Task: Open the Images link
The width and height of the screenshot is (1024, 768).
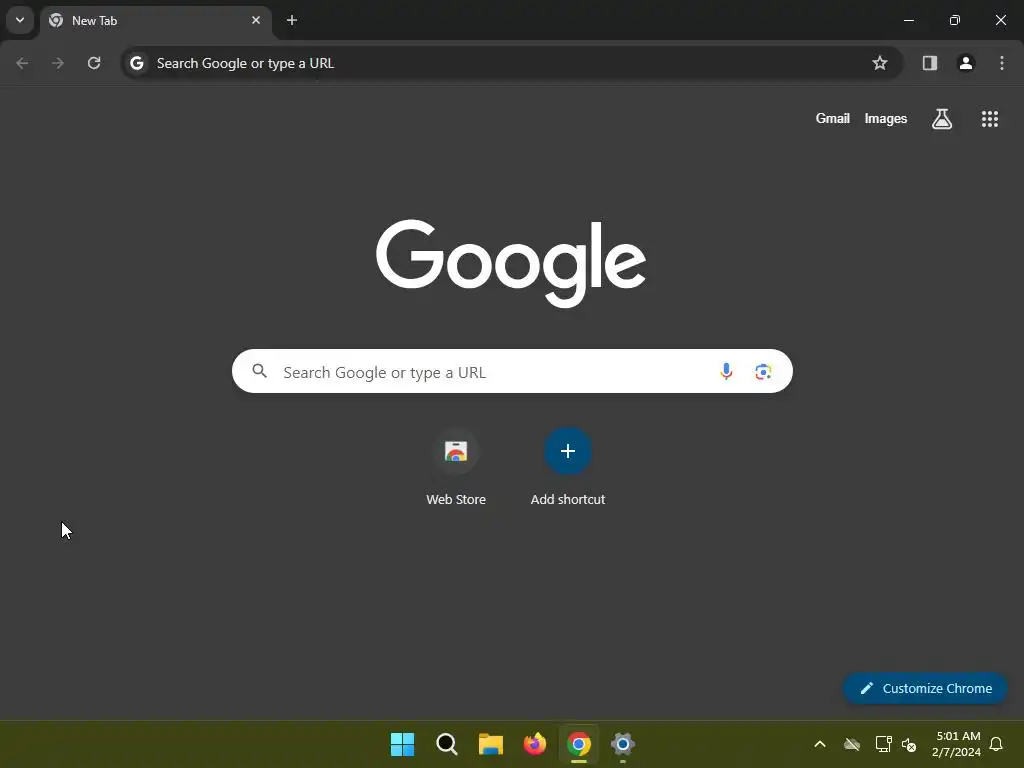Action: (886, 119)
